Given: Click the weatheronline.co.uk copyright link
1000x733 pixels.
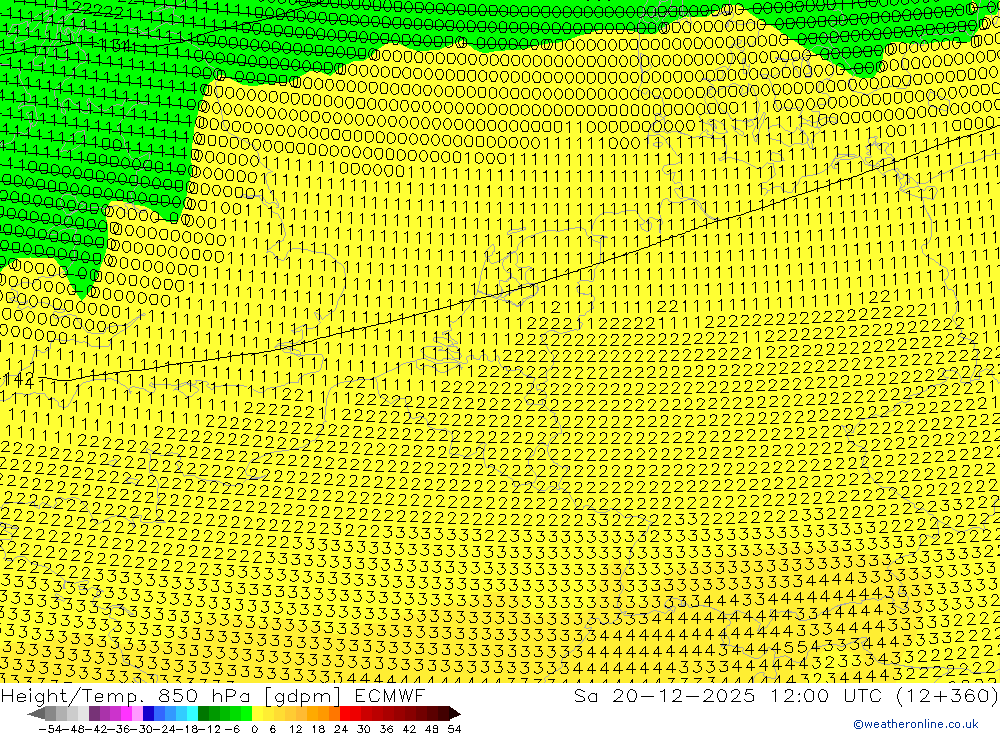Looking at the screenshot, I should click(916, 724).
